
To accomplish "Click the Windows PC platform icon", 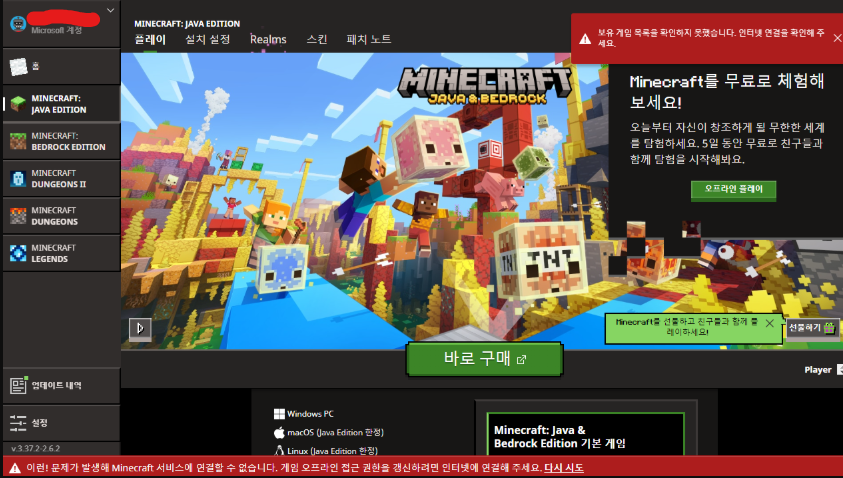I will tap(279, 414).
